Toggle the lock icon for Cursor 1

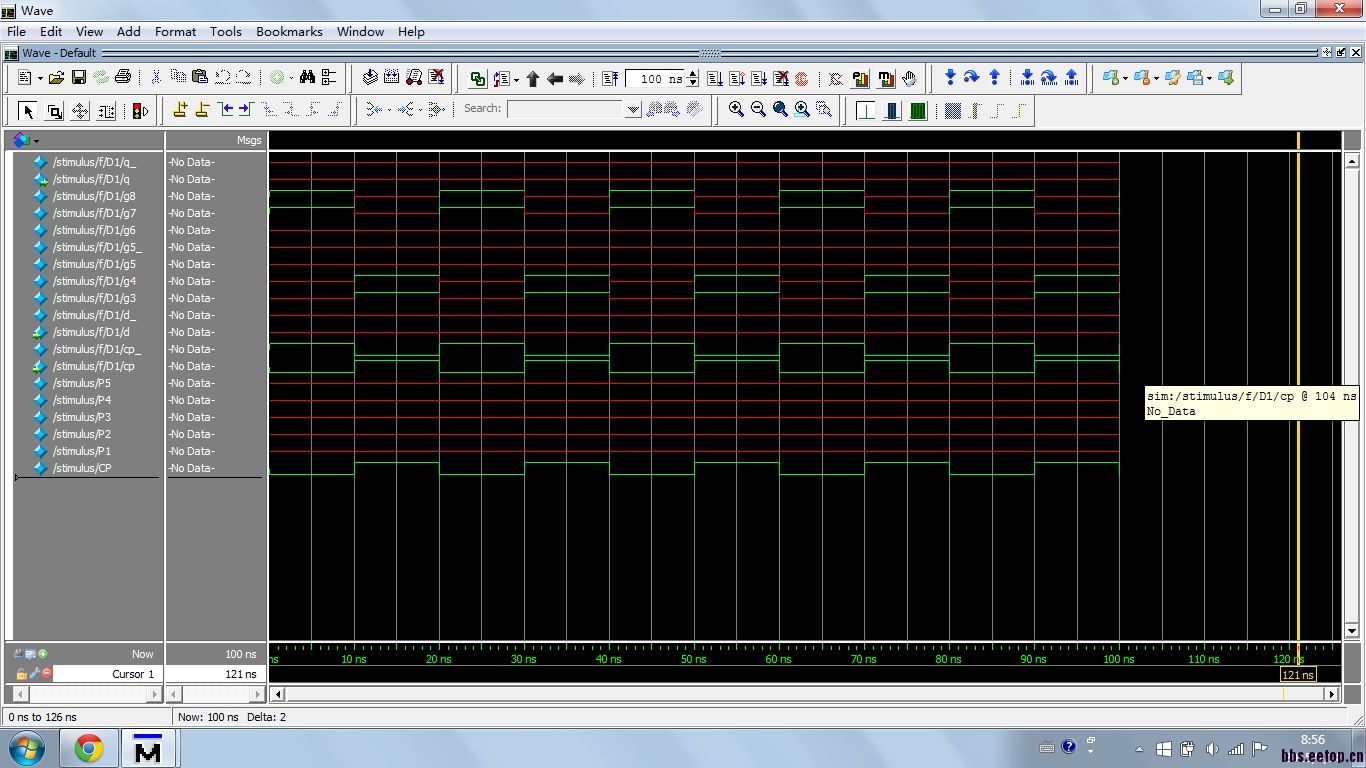[21, 674]
